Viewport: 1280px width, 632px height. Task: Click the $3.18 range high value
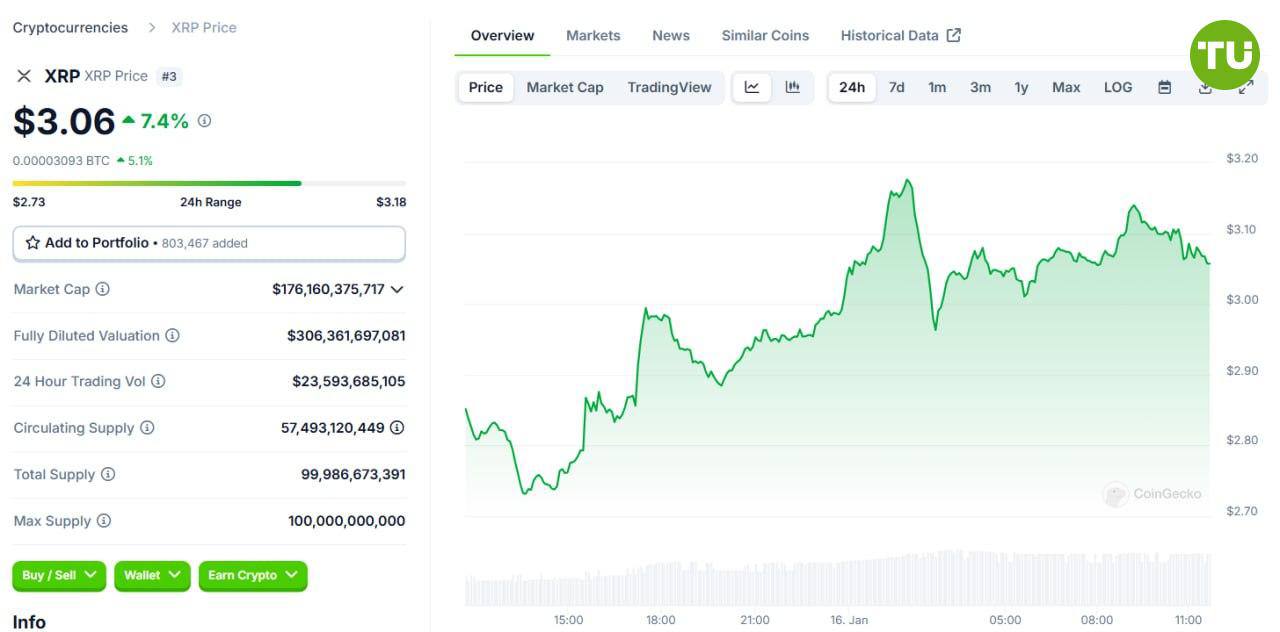point(391,202)
